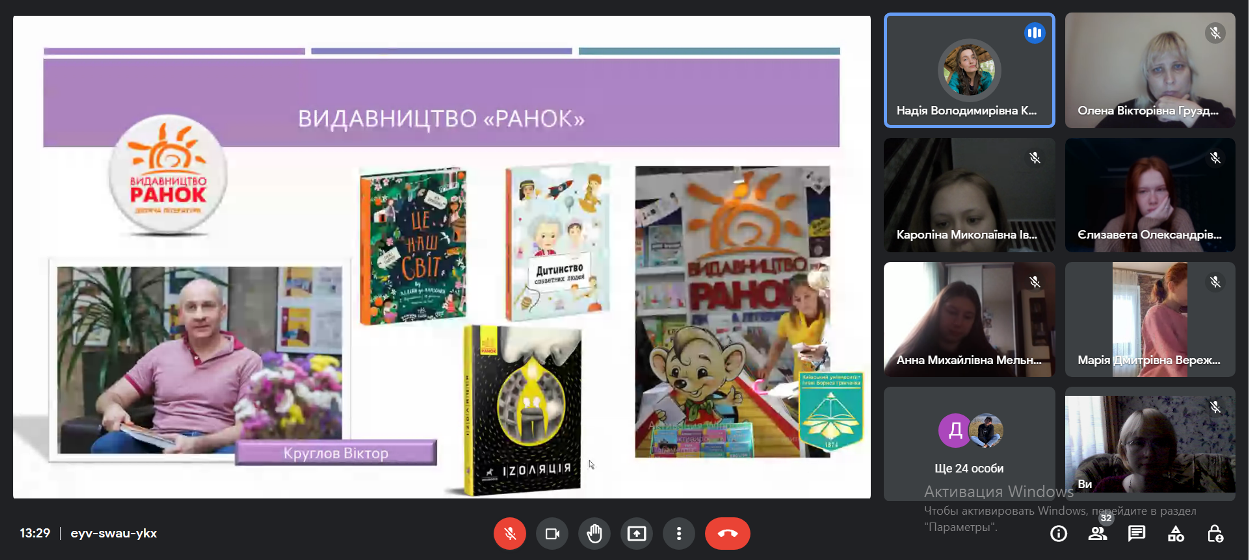
Task: Click the muted mic icon on the 'Ви' tile
Action: coord(1215,407)
